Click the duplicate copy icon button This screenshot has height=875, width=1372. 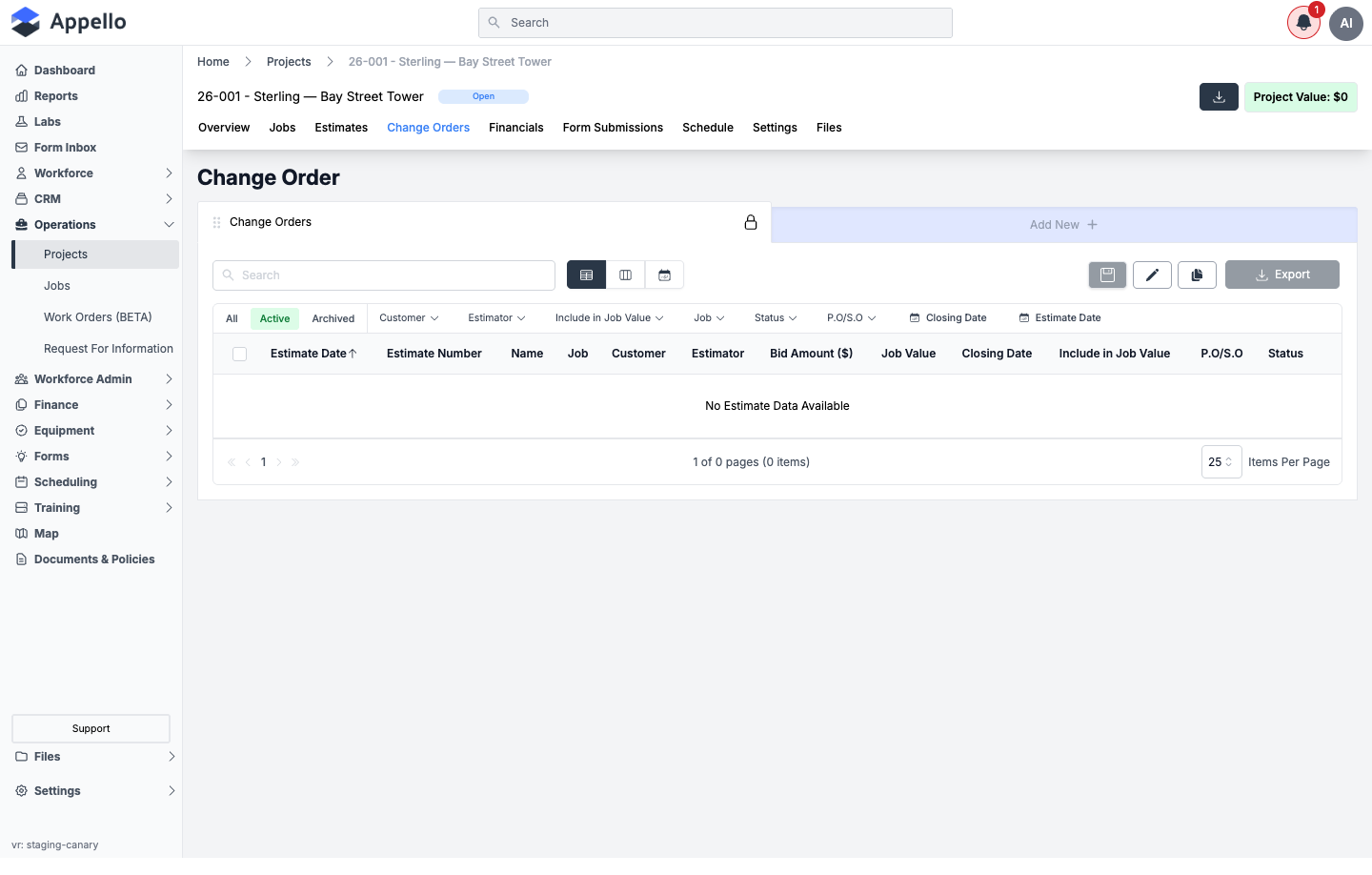(x=1197, y=275)
